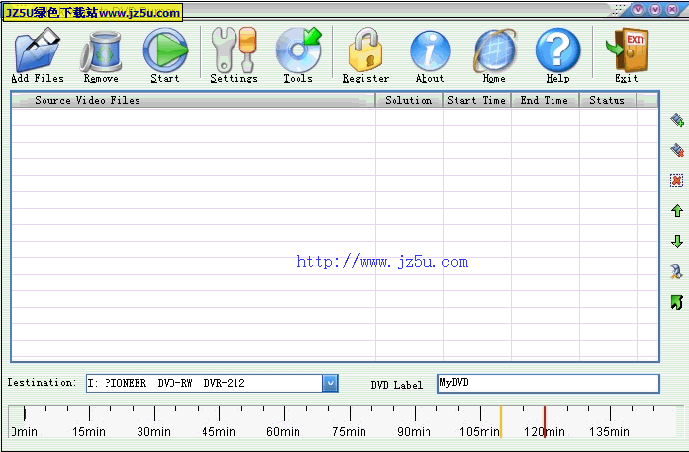Click the red marker on the timeline
This screenshot has width=689, height=452.
coord(545,418)
